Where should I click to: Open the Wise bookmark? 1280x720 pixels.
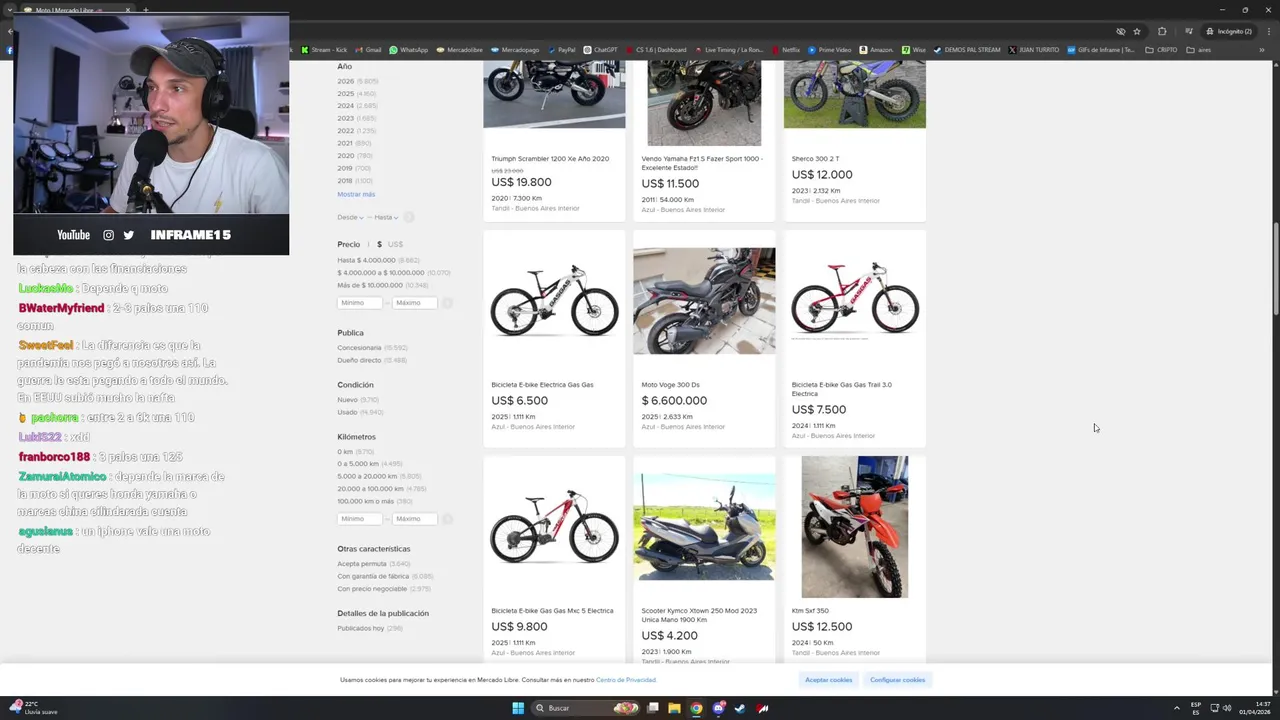(x=913, y=50)
